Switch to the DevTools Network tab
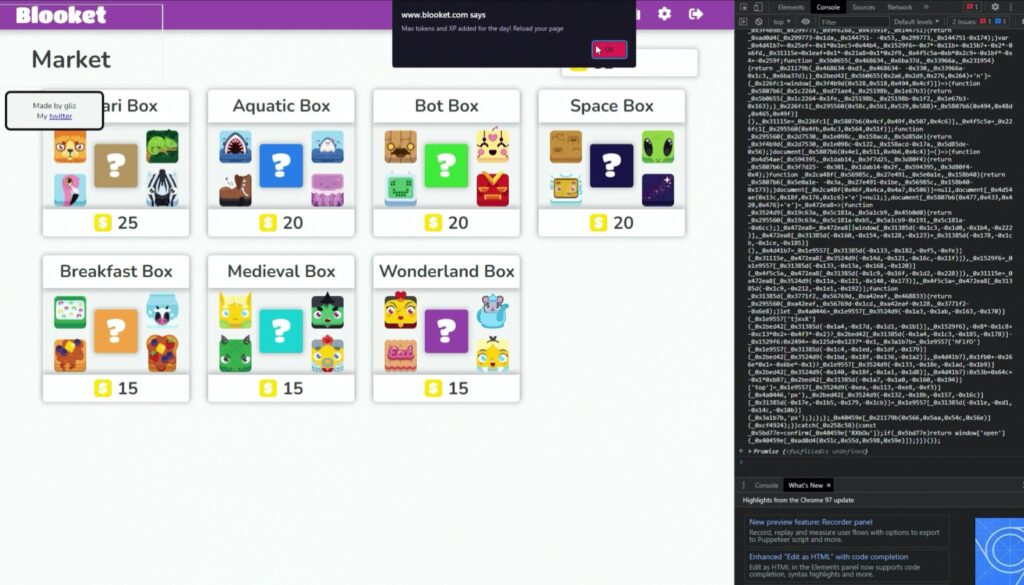Viewport: 1024px width, 585px height. tap(899, 7)
